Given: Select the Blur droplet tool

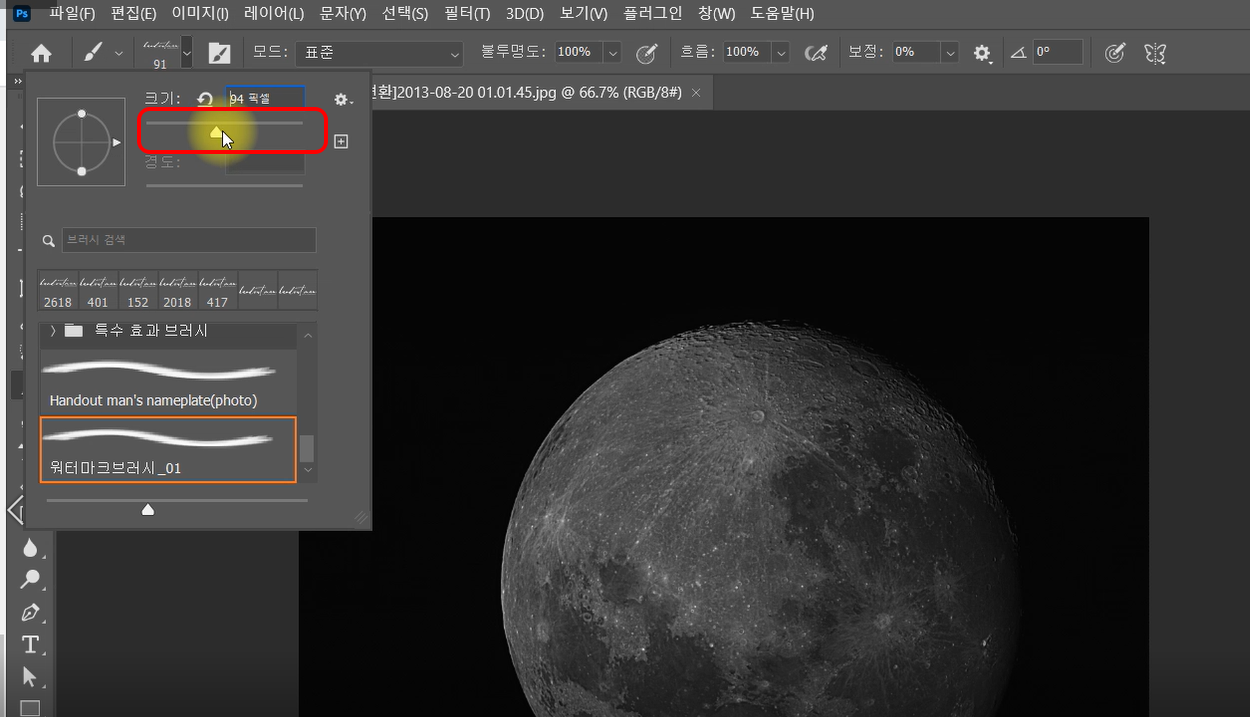Looking at the screenshot, I should 30,547.
